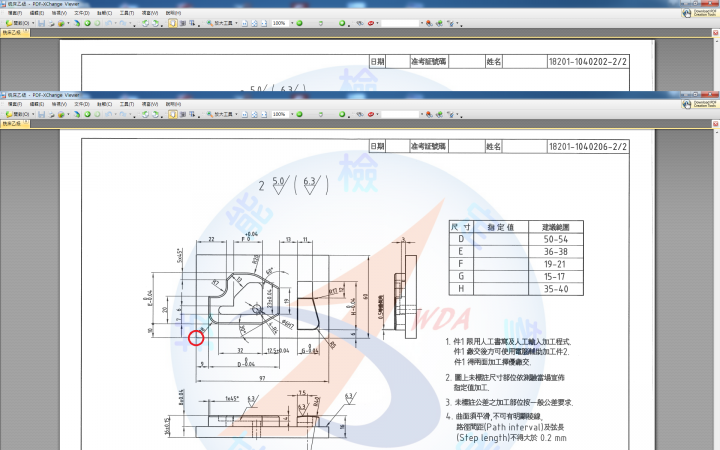The image size is (720, 450).
Task: Open the 檔案(F) menu in the 1040202 window
Action: [x=15, y=13]
